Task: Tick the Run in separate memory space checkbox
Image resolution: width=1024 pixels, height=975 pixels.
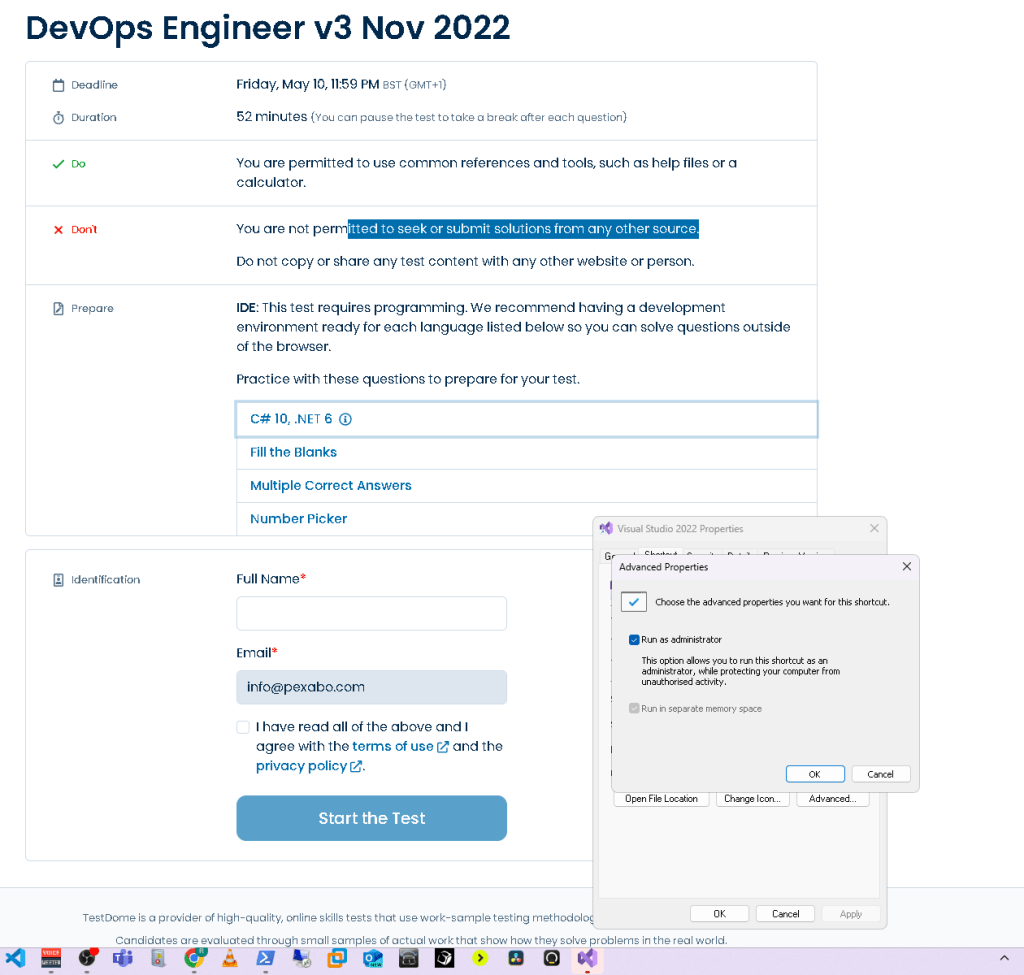Action: (x=633, y=709)
